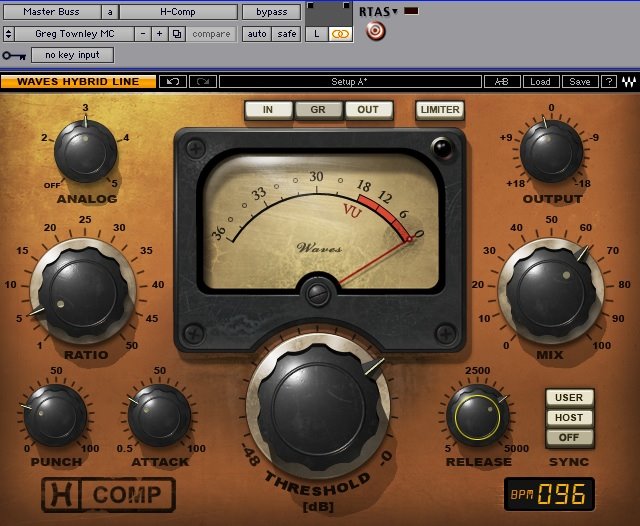
Task: Select the next preset with plus button
Action: tap(160, 34)
